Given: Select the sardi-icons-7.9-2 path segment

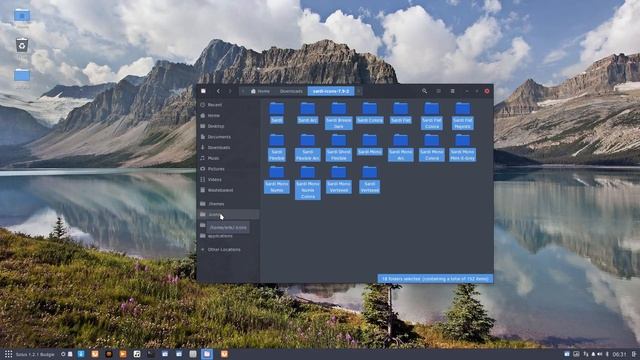Looking at the screenshot, I should (331, 91).
